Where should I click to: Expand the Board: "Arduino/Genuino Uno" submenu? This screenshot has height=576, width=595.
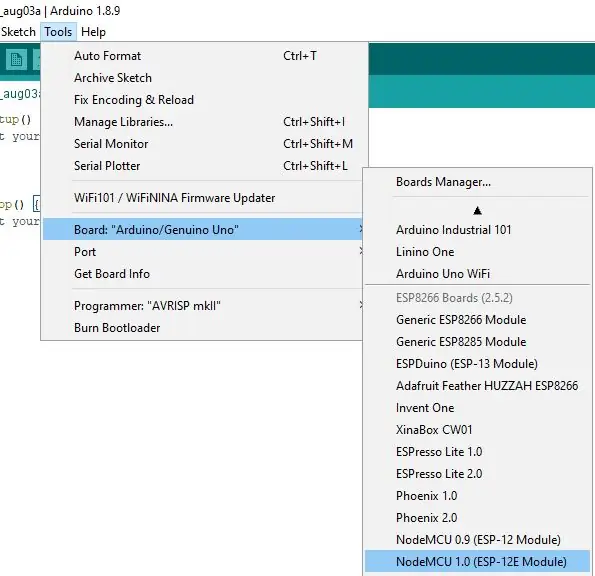204,230
